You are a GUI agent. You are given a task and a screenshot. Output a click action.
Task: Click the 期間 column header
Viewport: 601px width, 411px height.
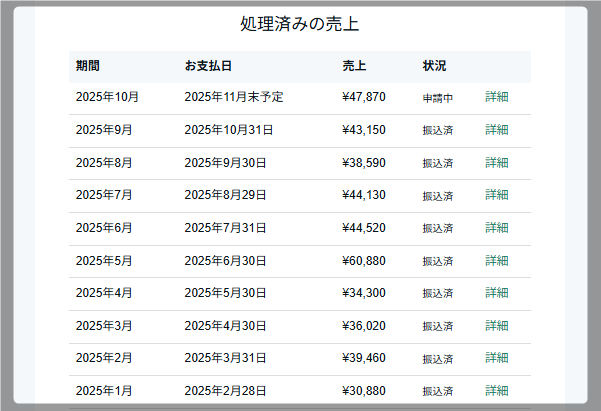tap(88, 66)
